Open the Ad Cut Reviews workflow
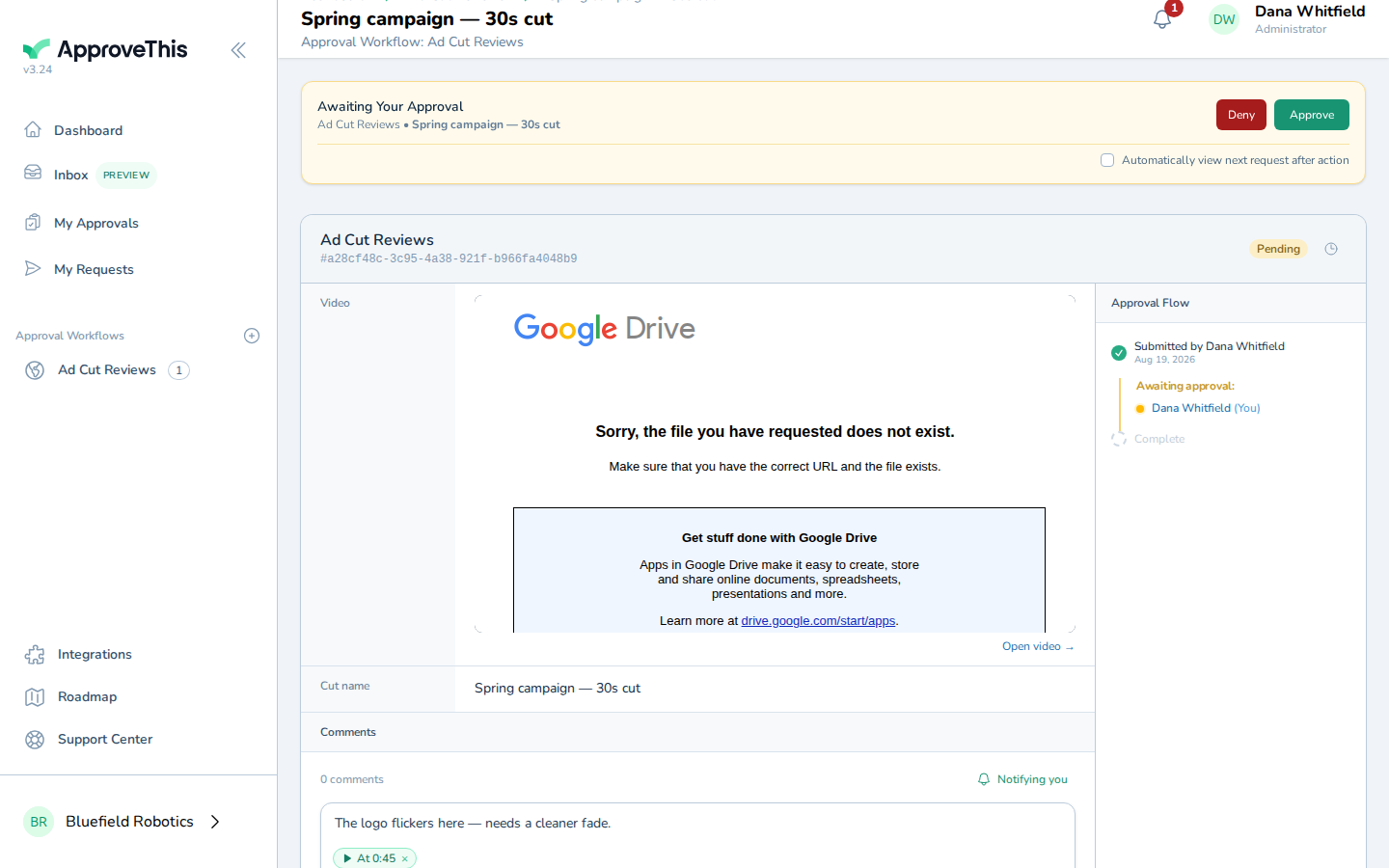Viewport: 1389px width, 868px height. click(107, 369)
